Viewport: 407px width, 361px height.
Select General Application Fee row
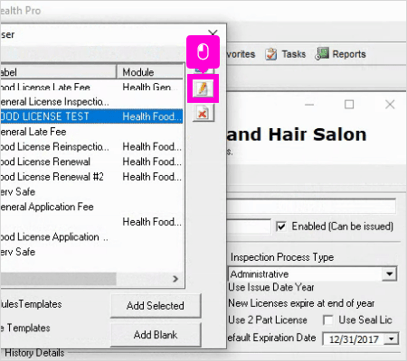[x=92, y=207]
